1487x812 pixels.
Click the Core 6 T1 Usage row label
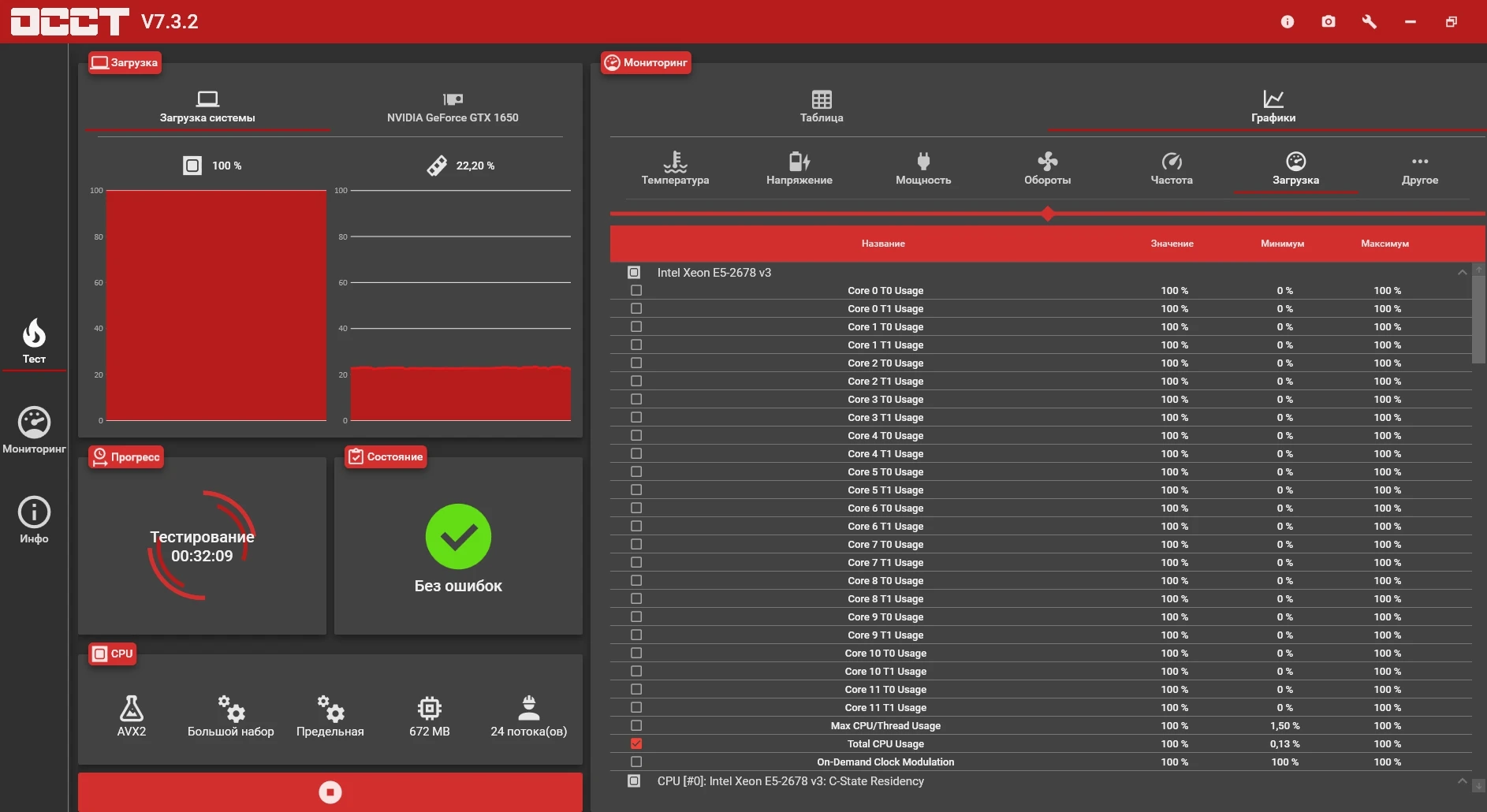[885, 526]
